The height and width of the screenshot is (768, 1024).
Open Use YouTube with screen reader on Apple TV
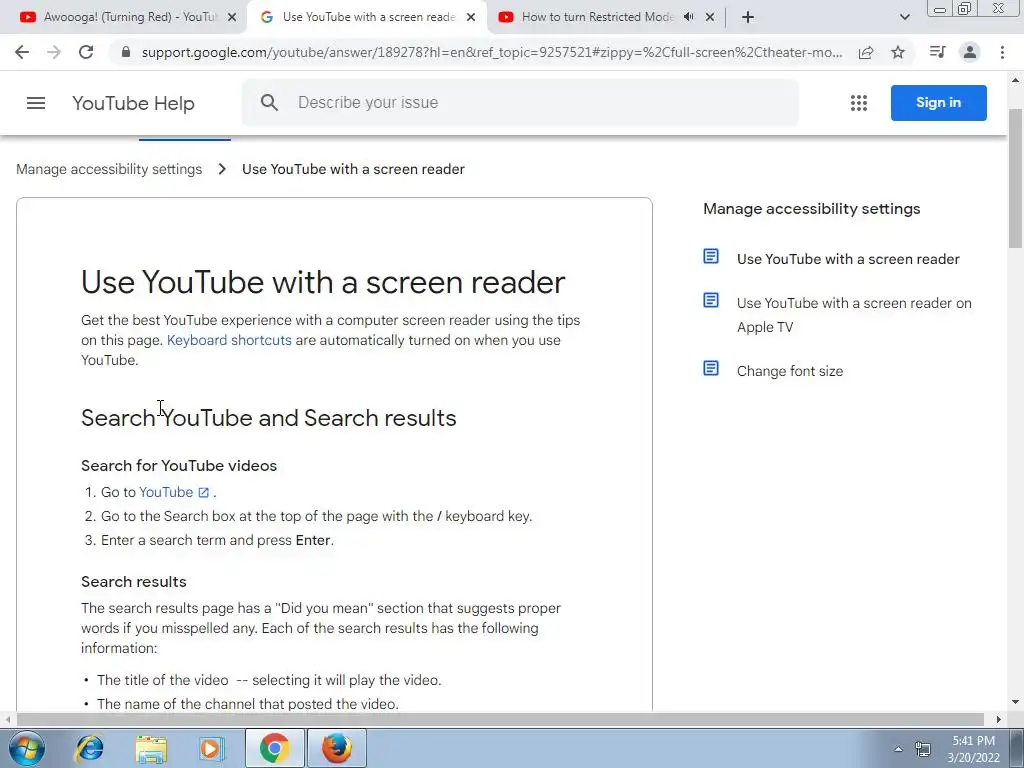click(x=854, y=315)
